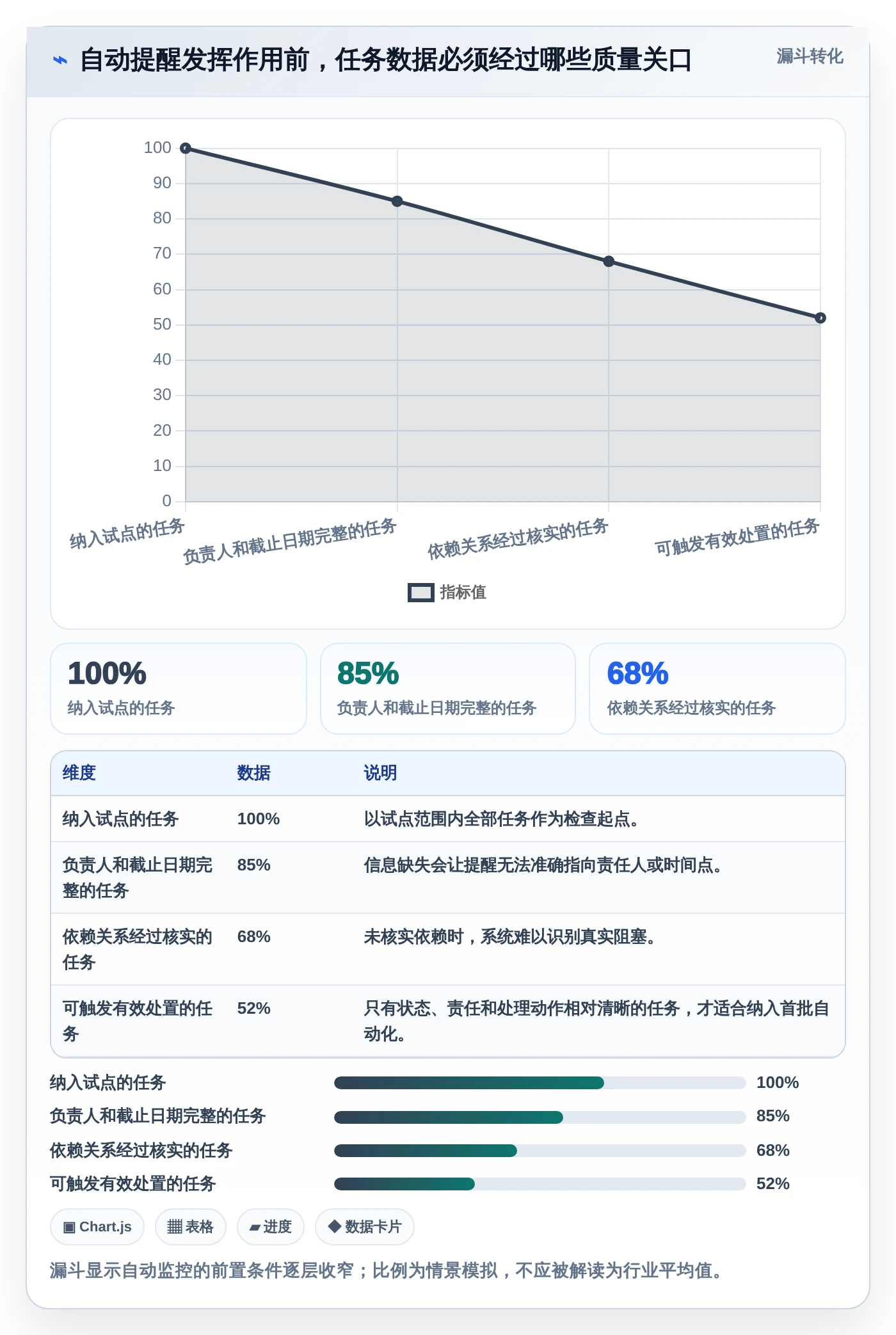896x1335 pixels.
Task: Select the Chart.js chip
Action: pyautogui.click(x=97, y=1227)
